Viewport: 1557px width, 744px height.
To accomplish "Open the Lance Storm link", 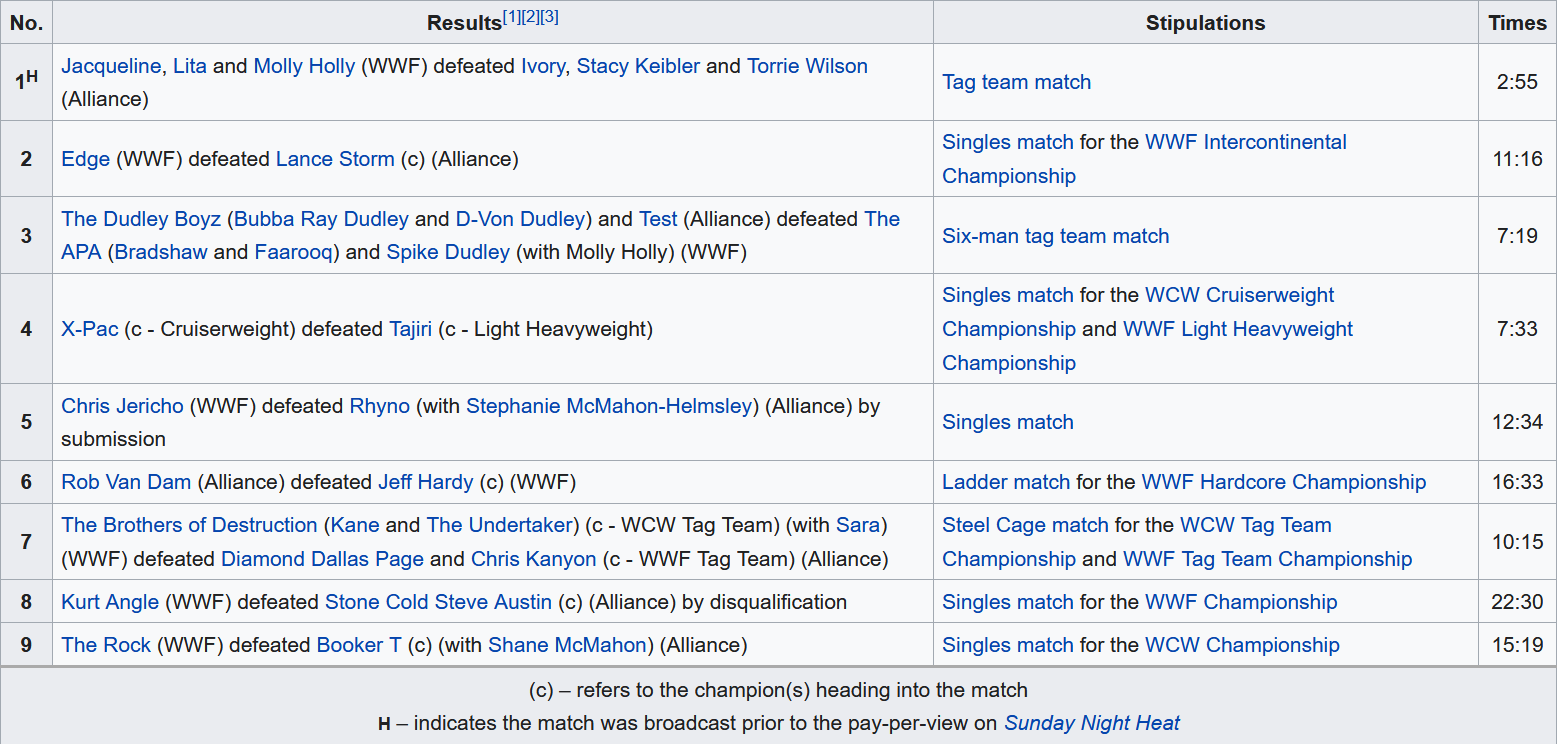I will click(335, 159).
